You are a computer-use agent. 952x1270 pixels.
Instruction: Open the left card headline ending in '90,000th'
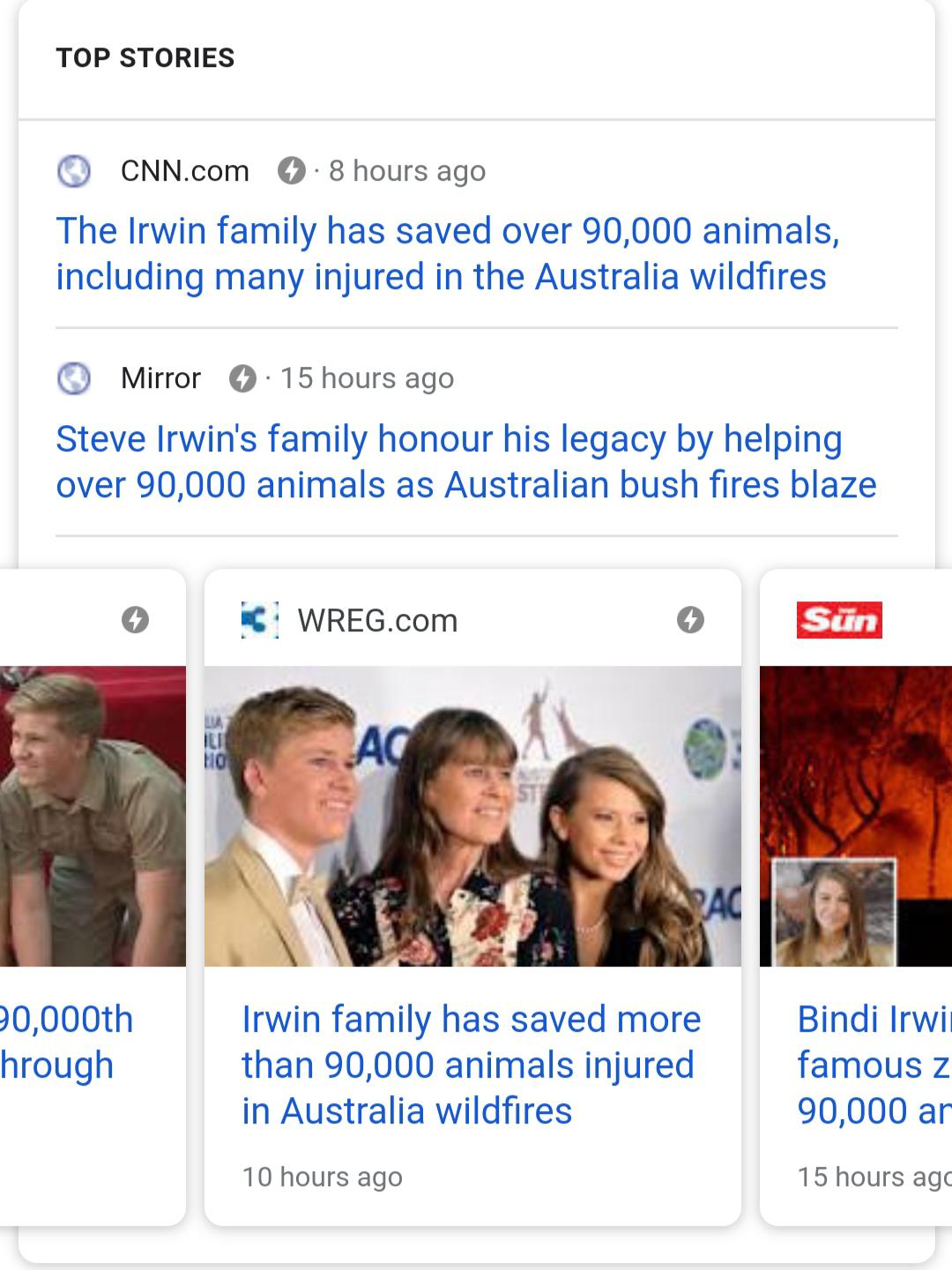[67, 1042]
